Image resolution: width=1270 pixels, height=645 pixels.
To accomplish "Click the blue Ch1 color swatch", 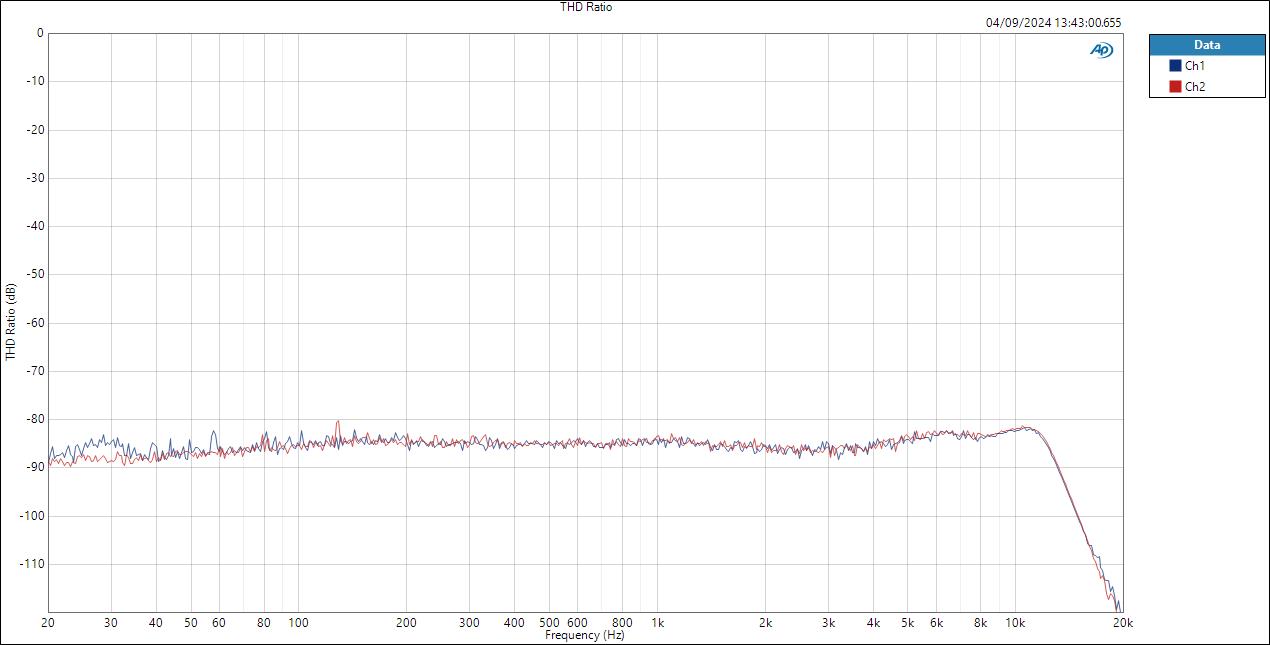I will [x=1175, y=66].
